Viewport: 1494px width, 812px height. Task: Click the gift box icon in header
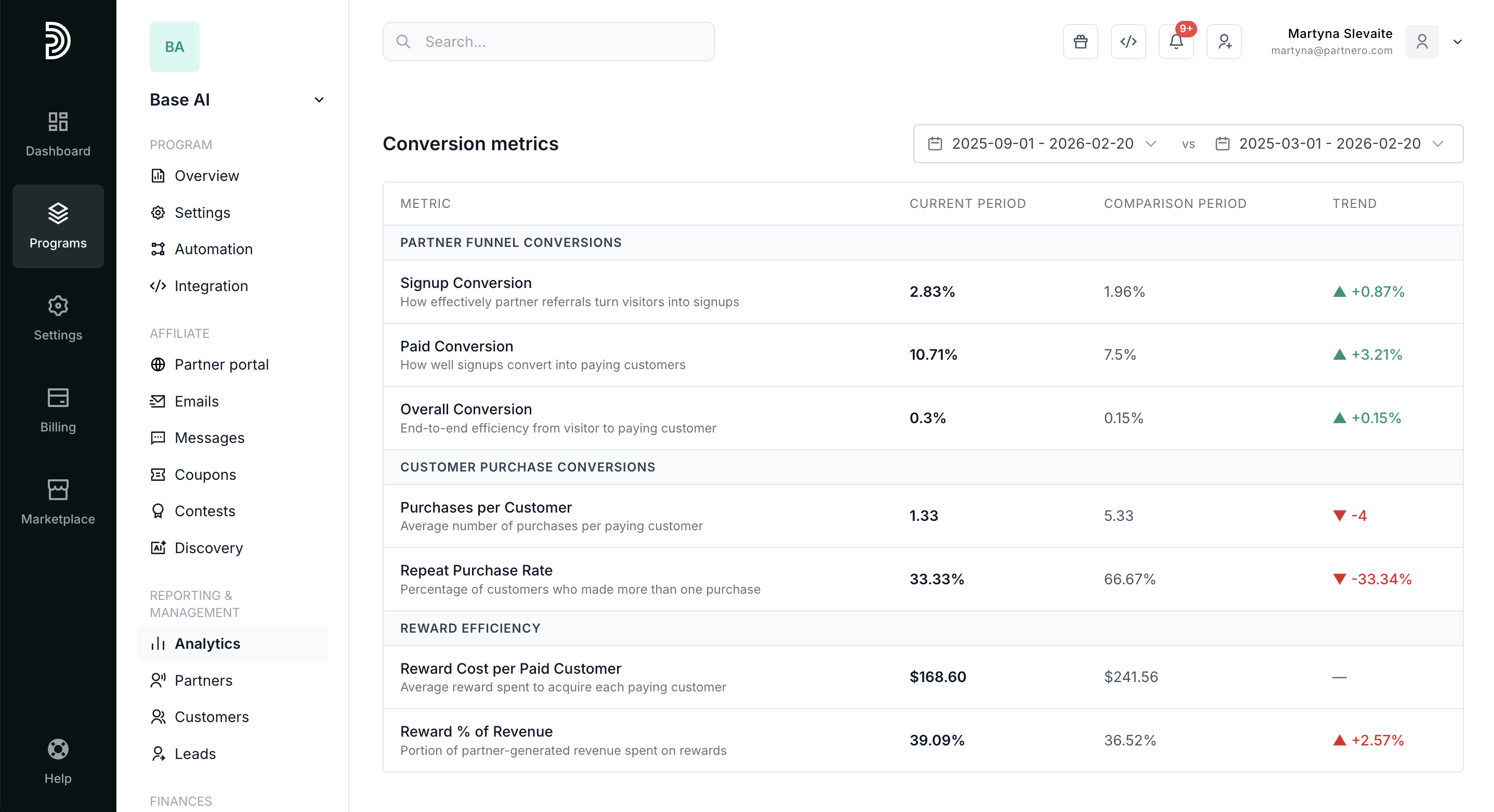1080,42
